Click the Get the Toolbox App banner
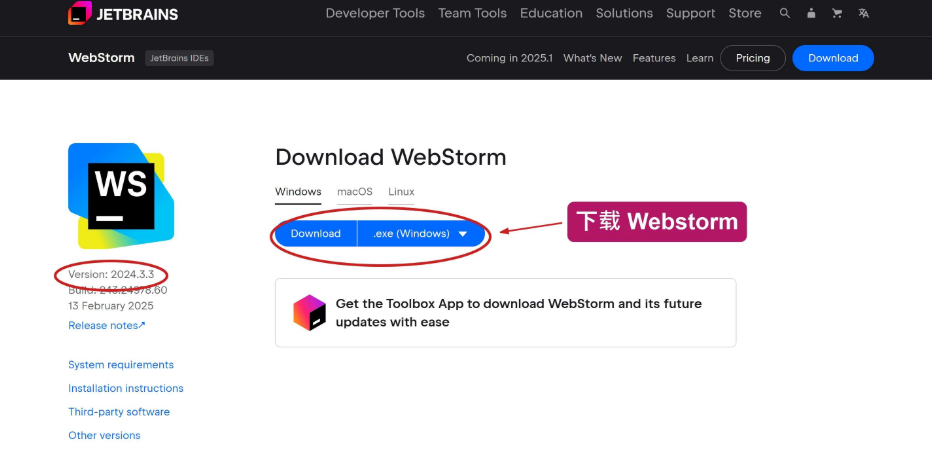This screenshot has width=932, height=454. pos(506,313)
